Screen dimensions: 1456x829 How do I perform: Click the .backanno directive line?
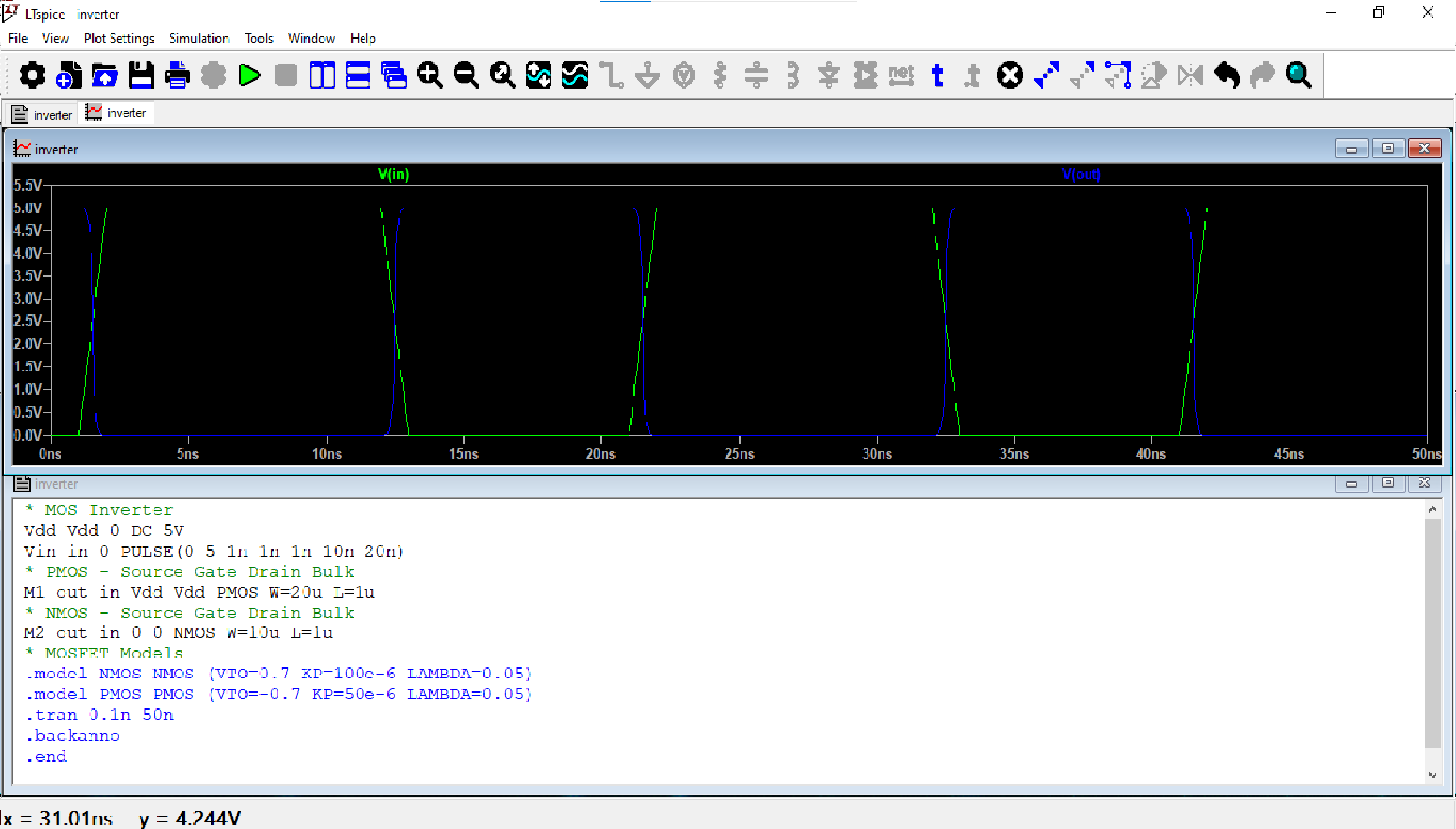click(x=72, y=735)
